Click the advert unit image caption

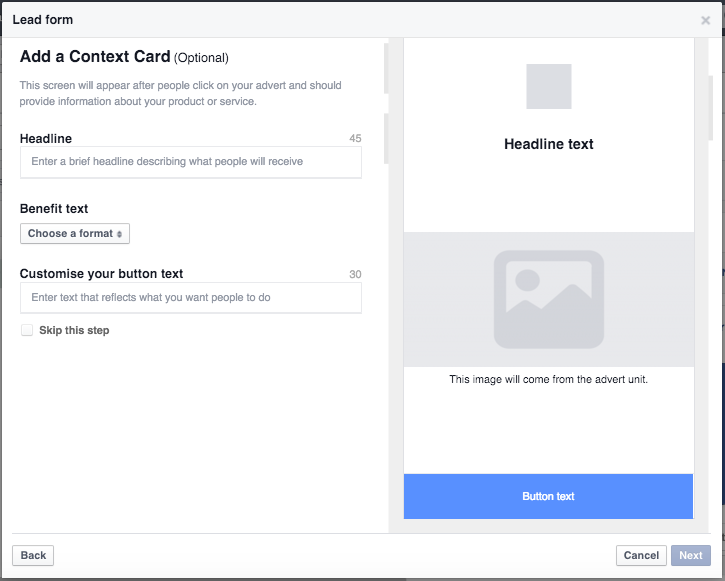pos(548,379)
